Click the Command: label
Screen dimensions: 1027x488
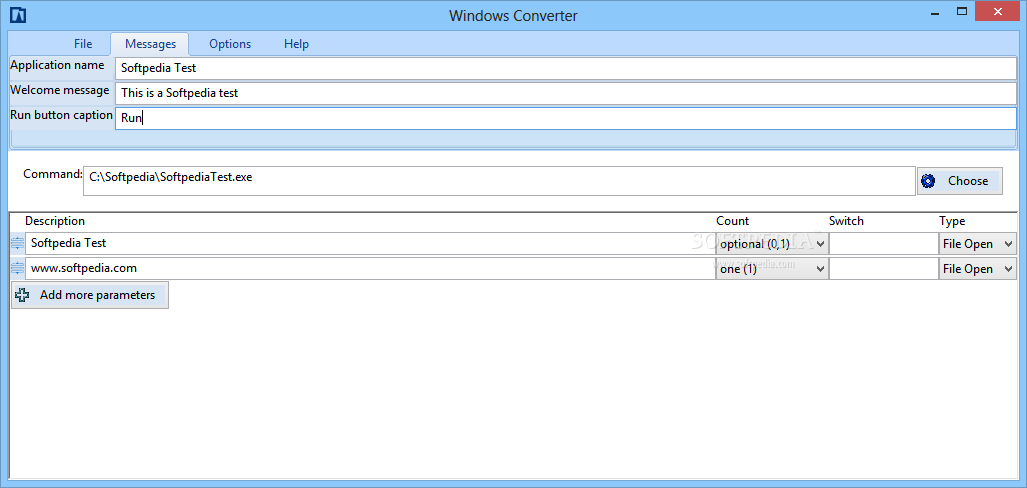click(52, 174)
